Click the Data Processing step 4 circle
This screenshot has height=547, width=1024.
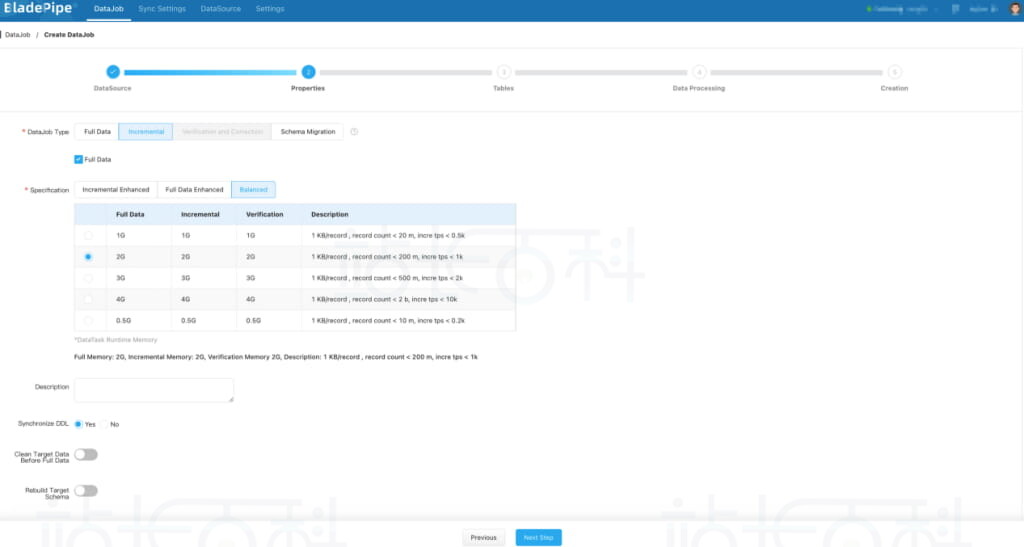pyautogui.click(x=699, y=72)
